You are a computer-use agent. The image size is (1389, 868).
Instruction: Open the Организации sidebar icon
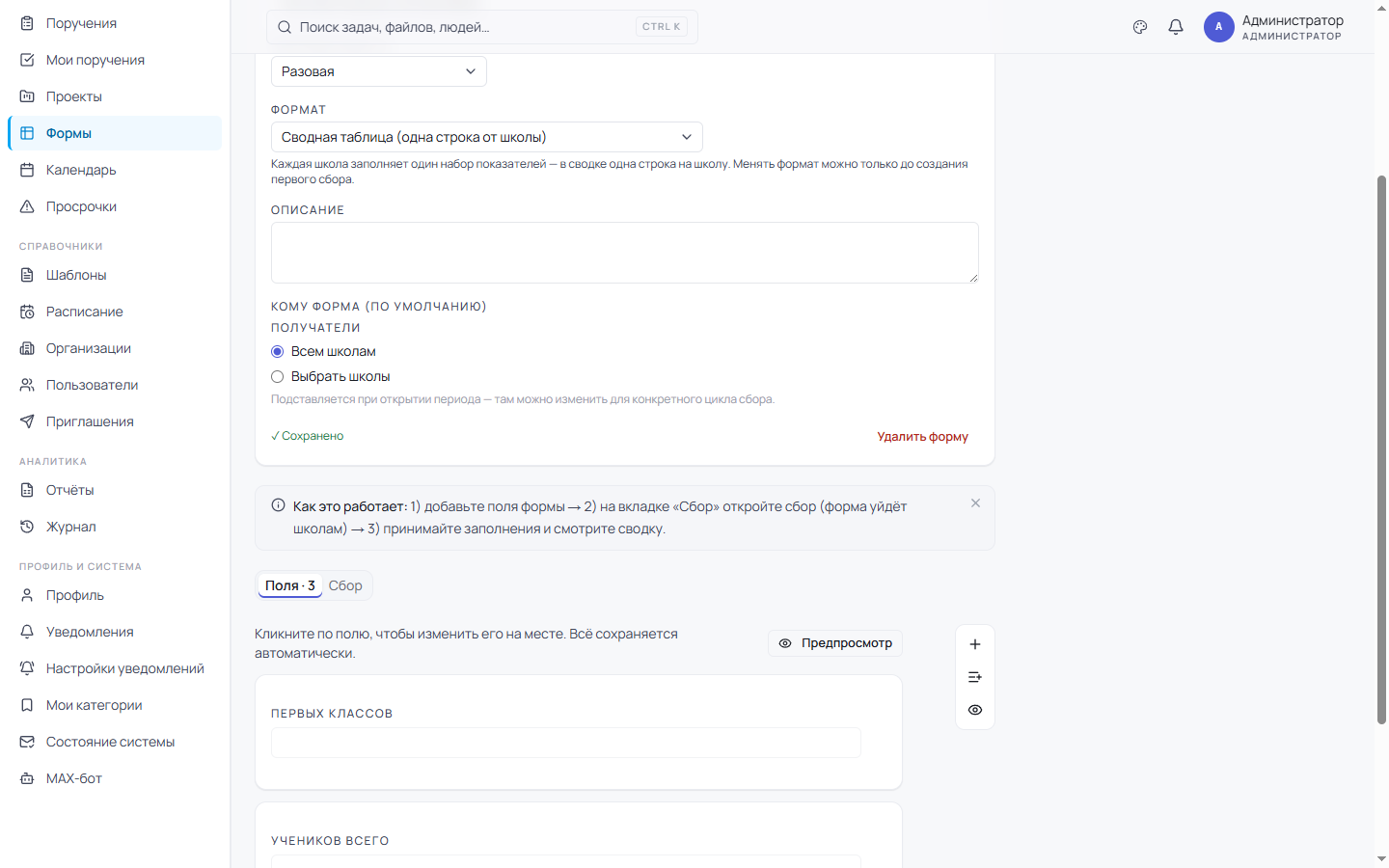pos(27,348)
